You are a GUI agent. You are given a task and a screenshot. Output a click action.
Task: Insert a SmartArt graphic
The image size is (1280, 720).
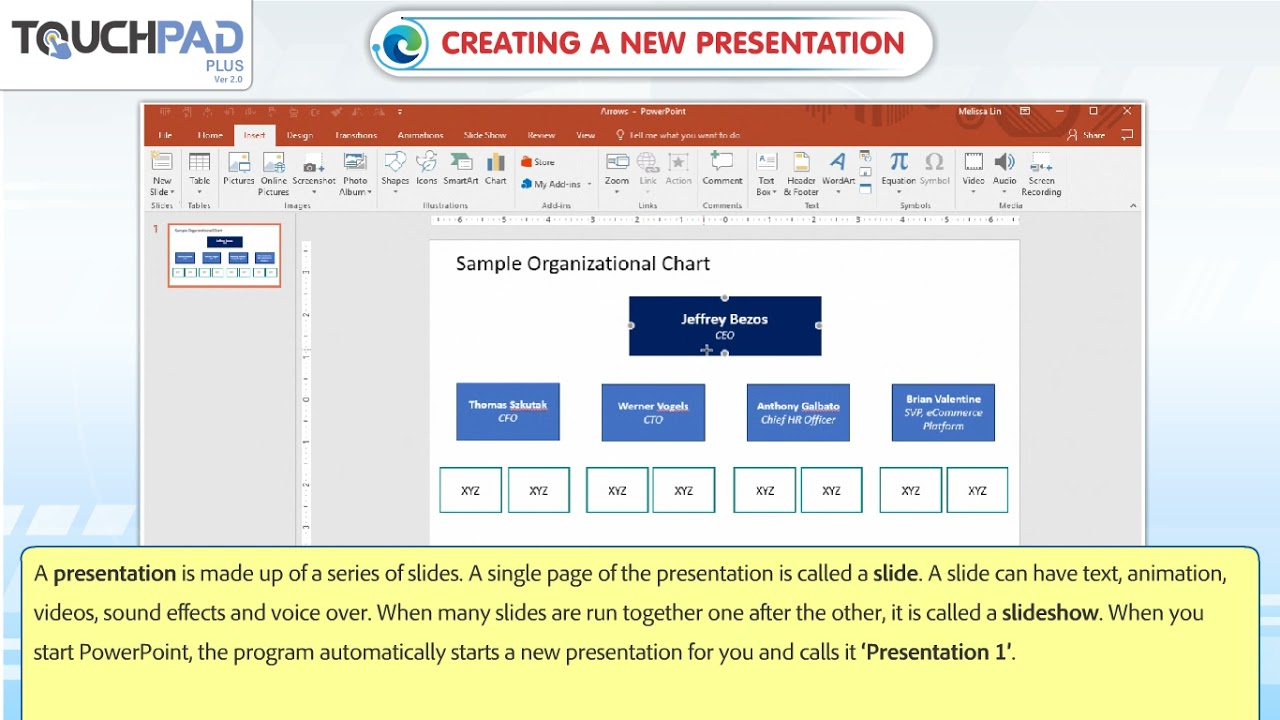461,168
